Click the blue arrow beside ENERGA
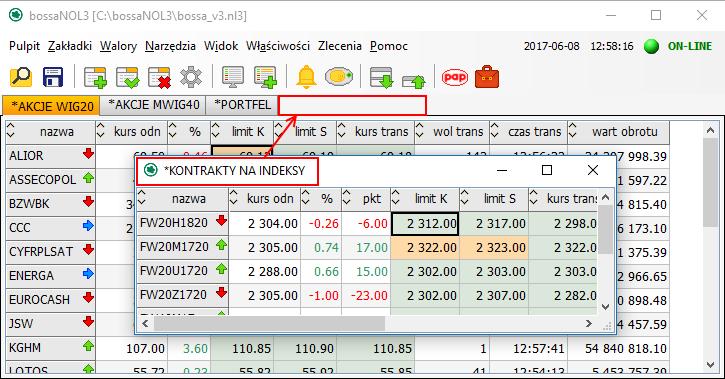Viewport: 725px width, 379px height. click(88, 274)
